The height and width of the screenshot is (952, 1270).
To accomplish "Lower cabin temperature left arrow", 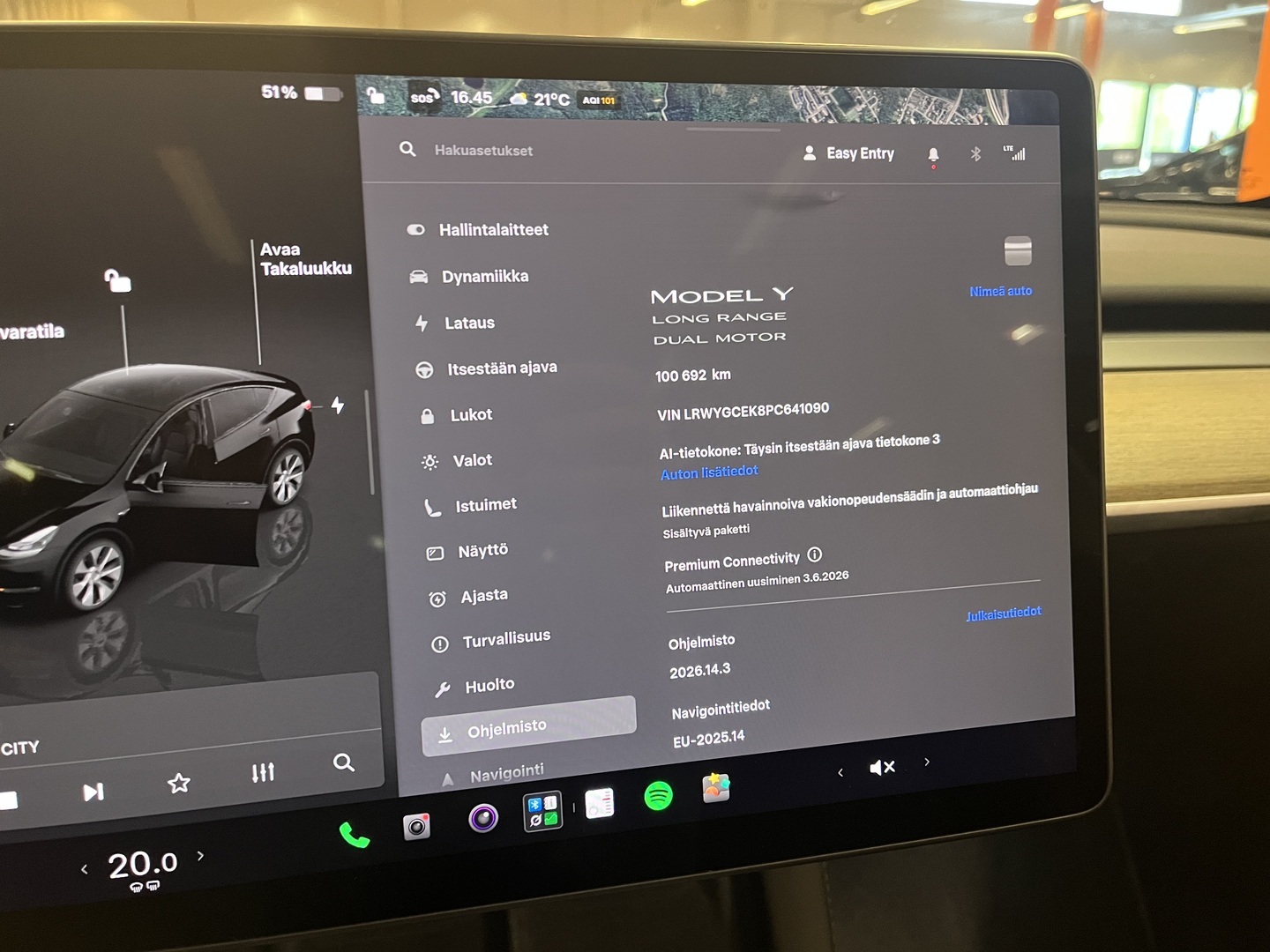I will pyautogui.click(x=85, y=869).
